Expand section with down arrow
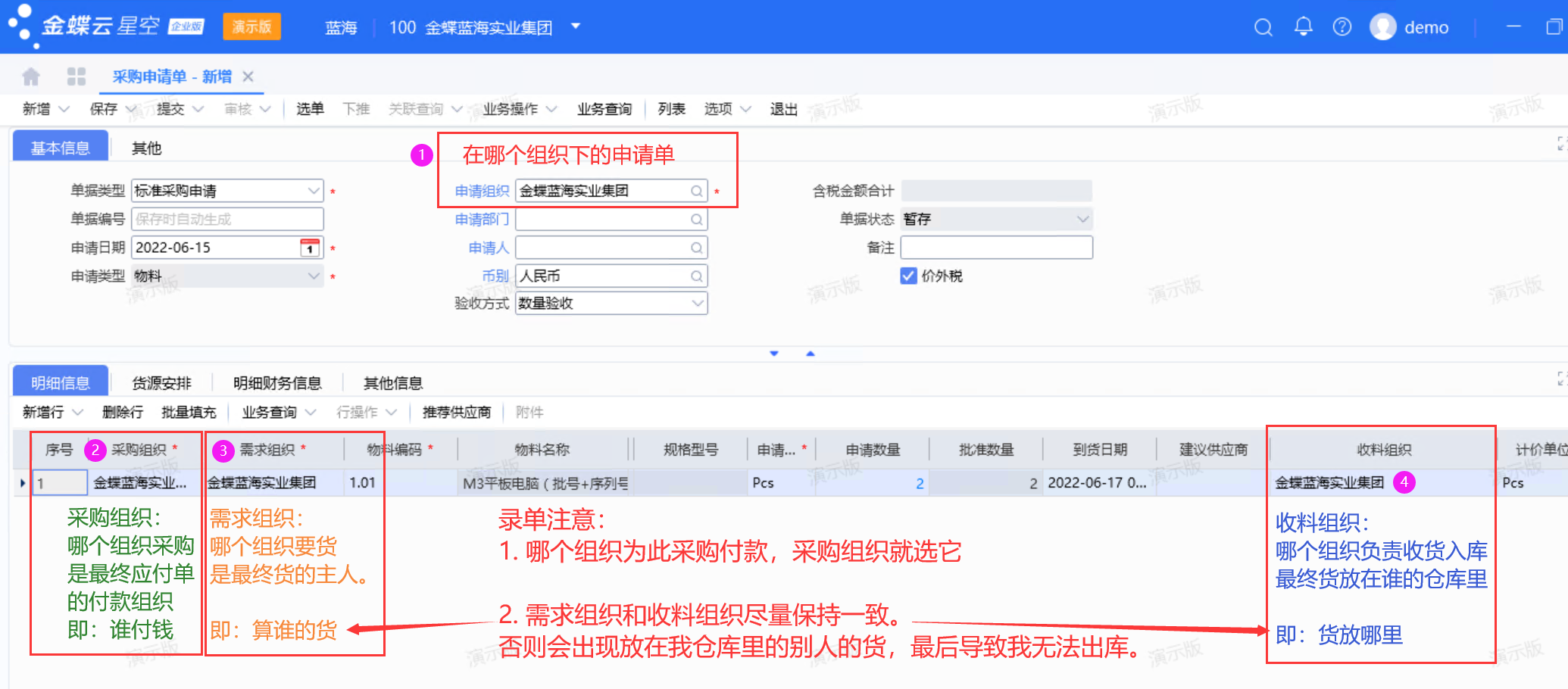1568x689 pixels. 774,354
